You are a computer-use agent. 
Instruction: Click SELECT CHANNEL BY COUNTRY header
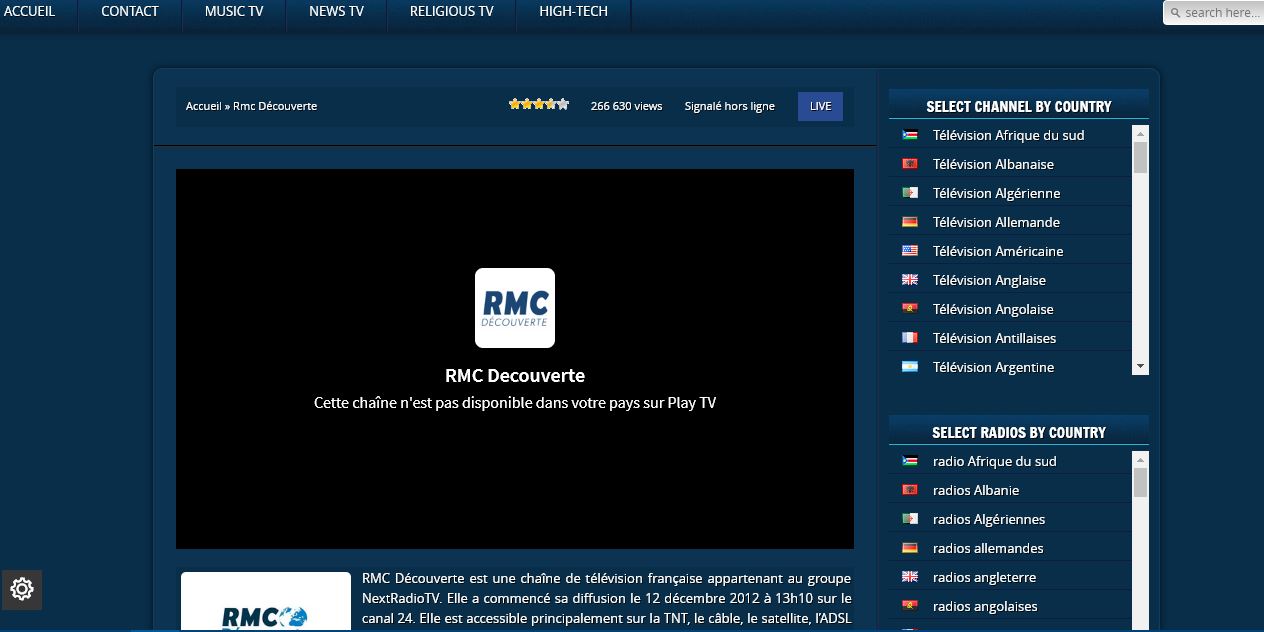(x=1019, y=106)
